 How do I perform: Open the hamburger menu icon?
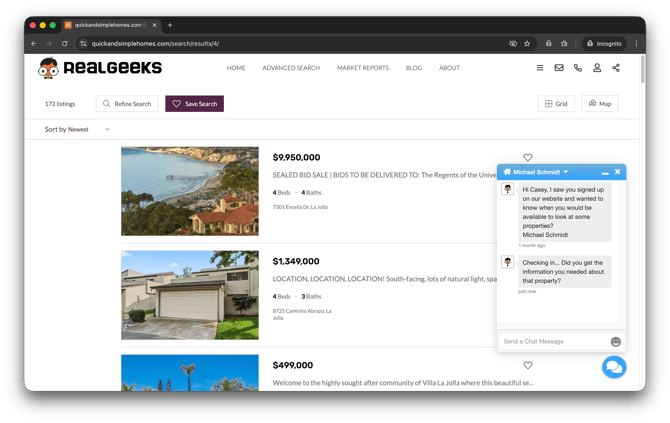click(540, 68)
